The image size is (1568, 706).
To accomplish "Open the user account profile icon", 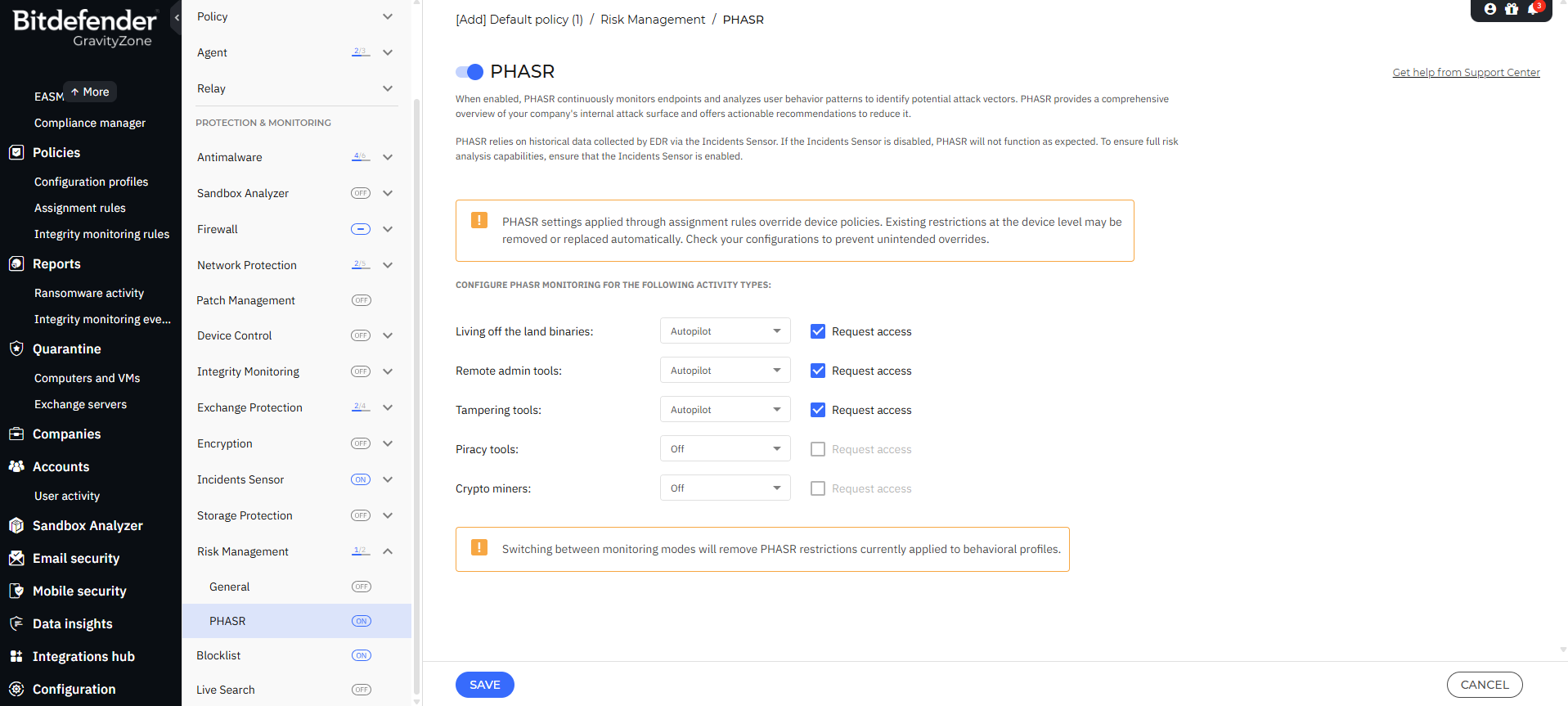I will coord(1489,9).
